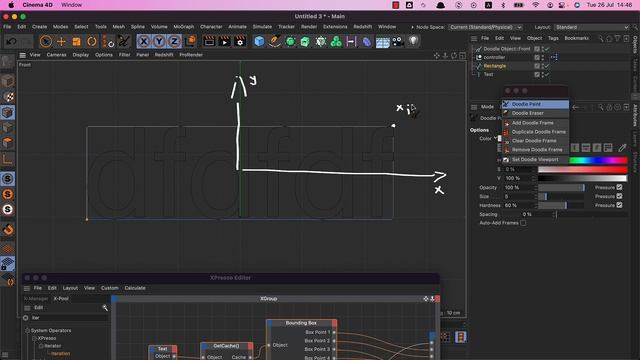This screenshot has height=360, width=640.
Task: Click the Camera object icon
Action: (398, 41)
